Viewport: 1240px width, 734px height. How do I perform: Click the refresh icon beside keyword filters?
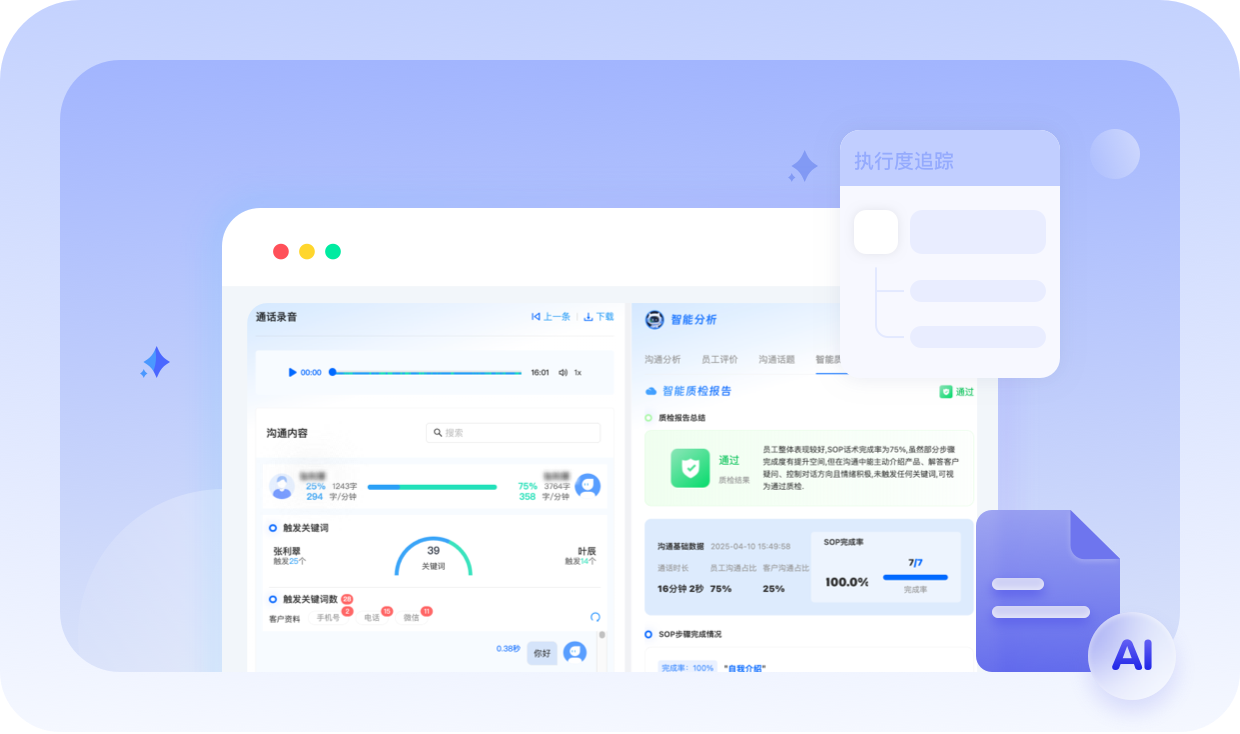click(595, 617)
